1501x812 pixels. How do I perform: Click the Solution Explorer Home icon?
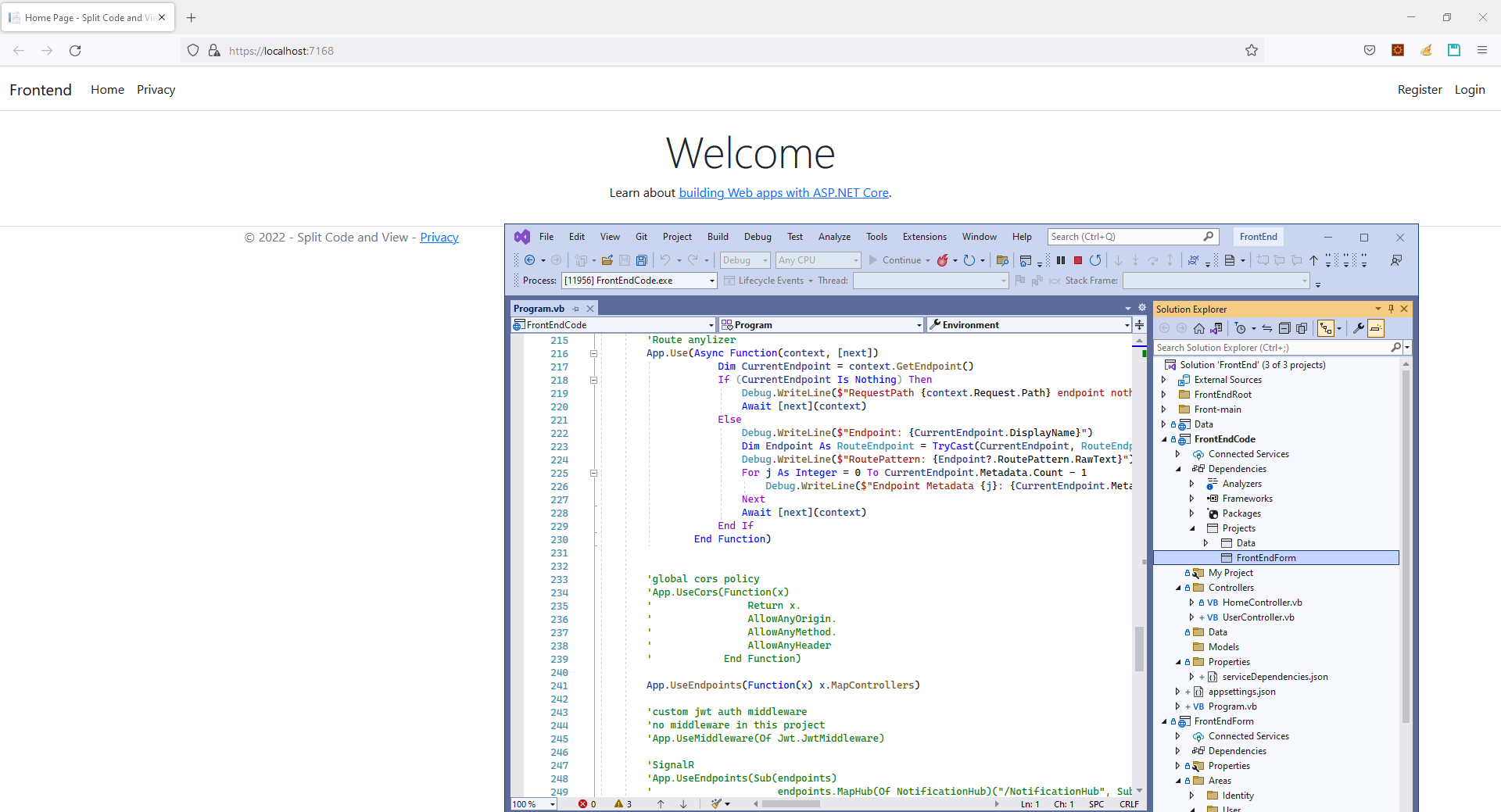(x=1198, y=328)
